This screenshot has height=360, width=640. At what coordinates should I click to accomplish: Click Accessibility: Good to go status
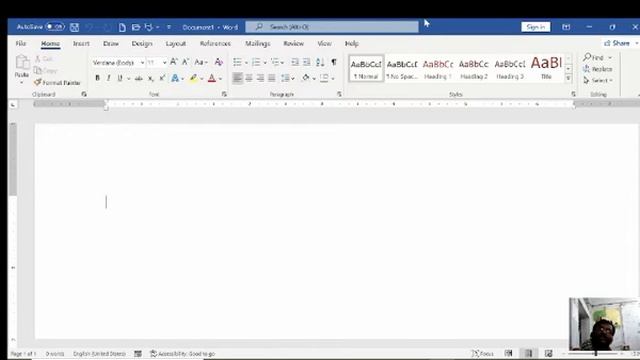click(x=182, y=353)
